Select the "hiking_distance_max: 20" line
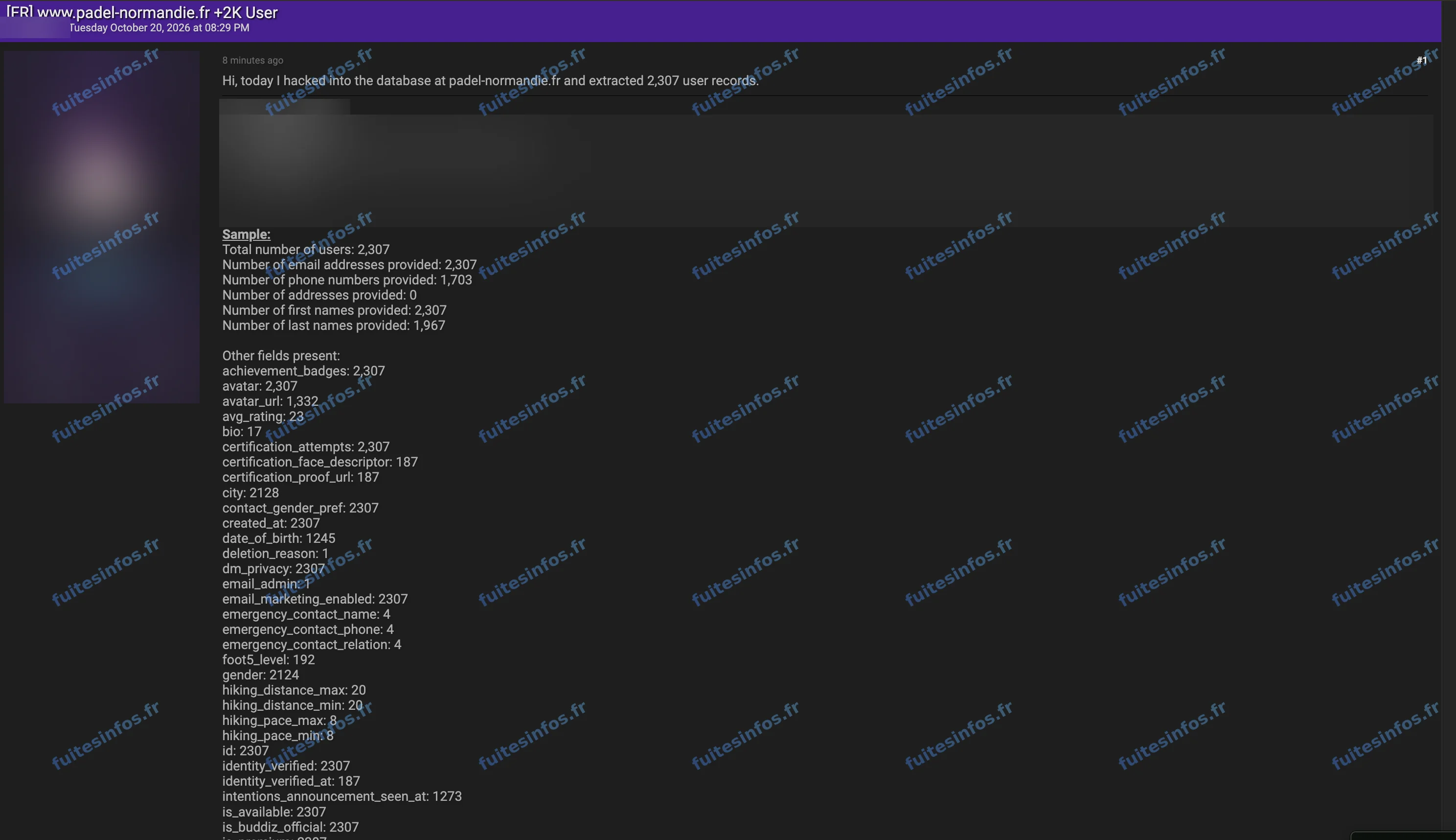This screenshot has height=840, width=1456. 294,690
